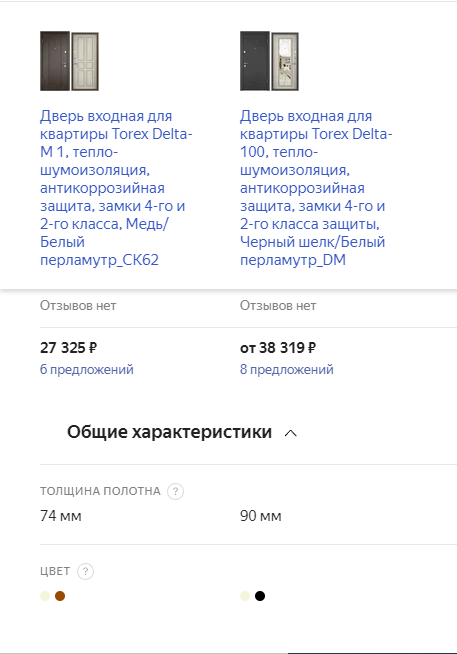
Task: Select the brown color swatch for Delta-M 1
Action: [60, 596]
